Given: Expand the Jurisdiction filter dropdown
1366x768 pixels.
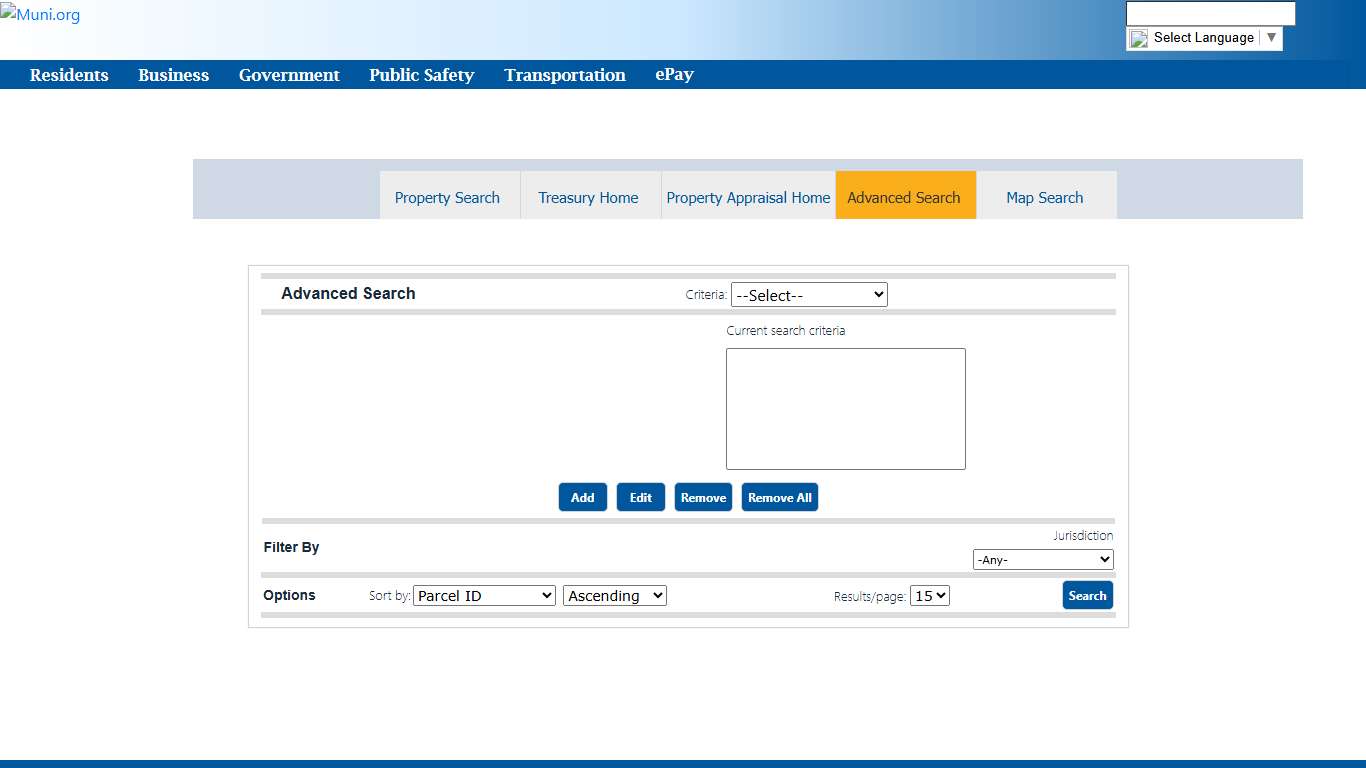Looking at the screenshot, I should click(x=1043, y=560).
